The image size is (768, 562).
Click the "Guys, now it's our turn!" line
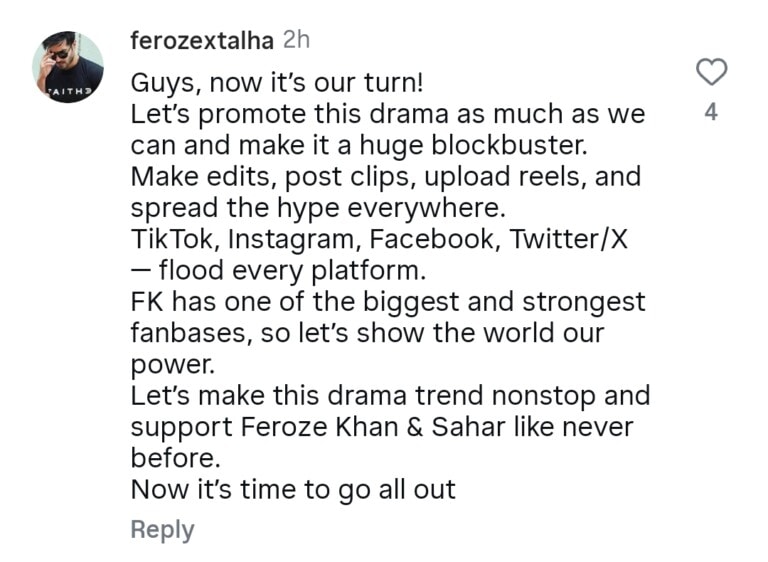point(264,82)
